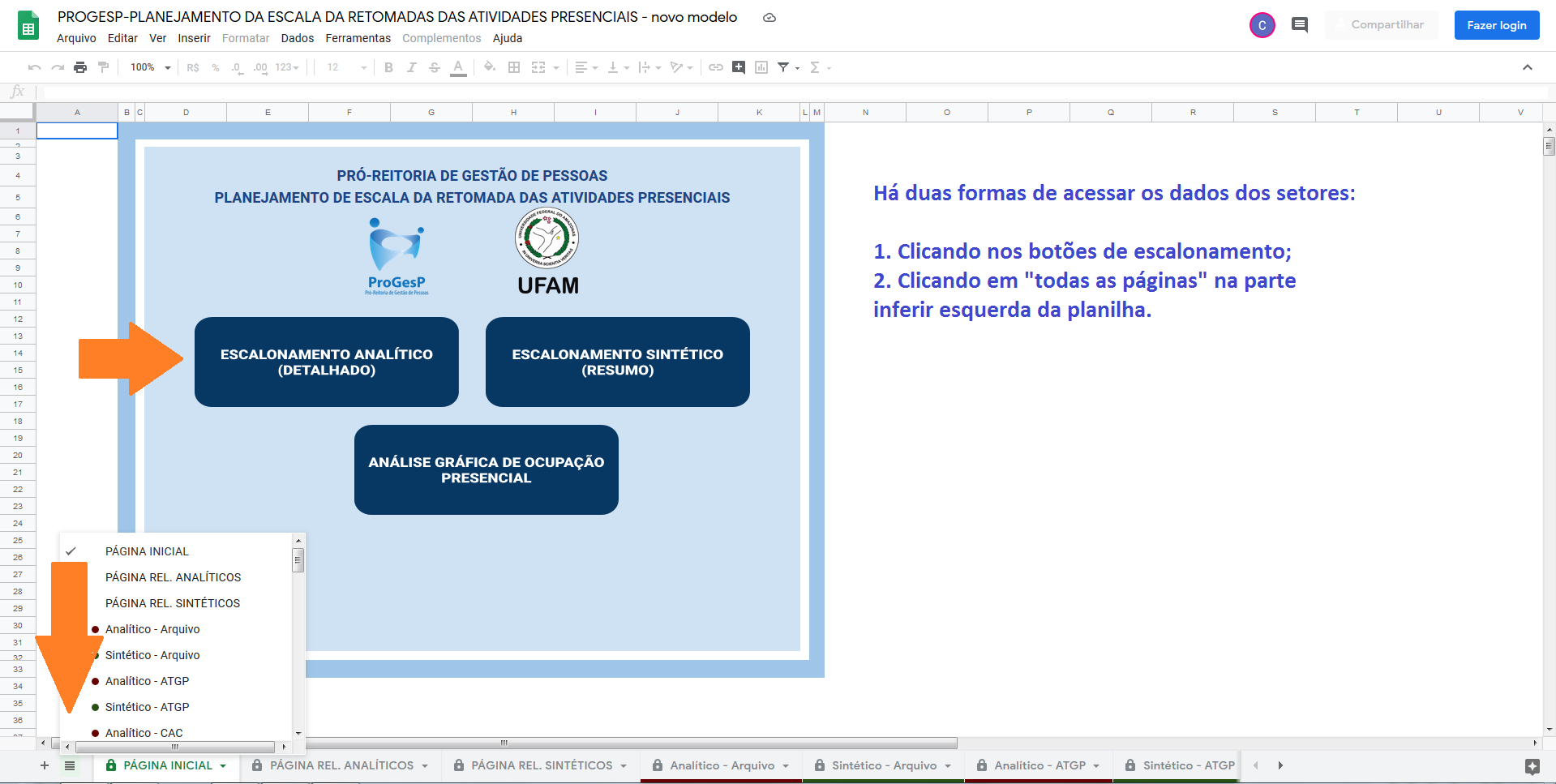
Task: Insert a comment from toolbar
Action: [739, 67]
